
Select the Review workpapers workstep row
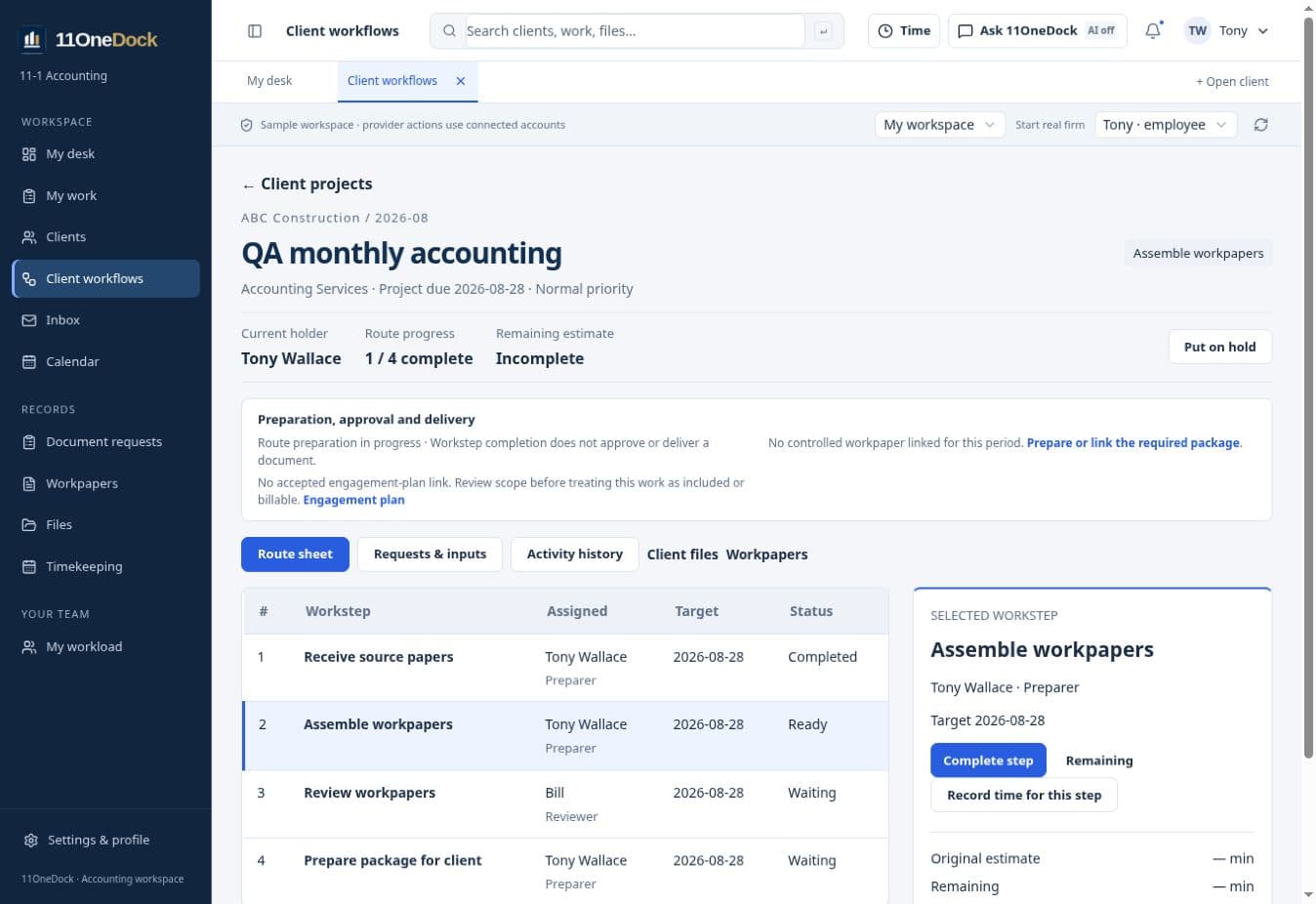[x=565, y=804]
